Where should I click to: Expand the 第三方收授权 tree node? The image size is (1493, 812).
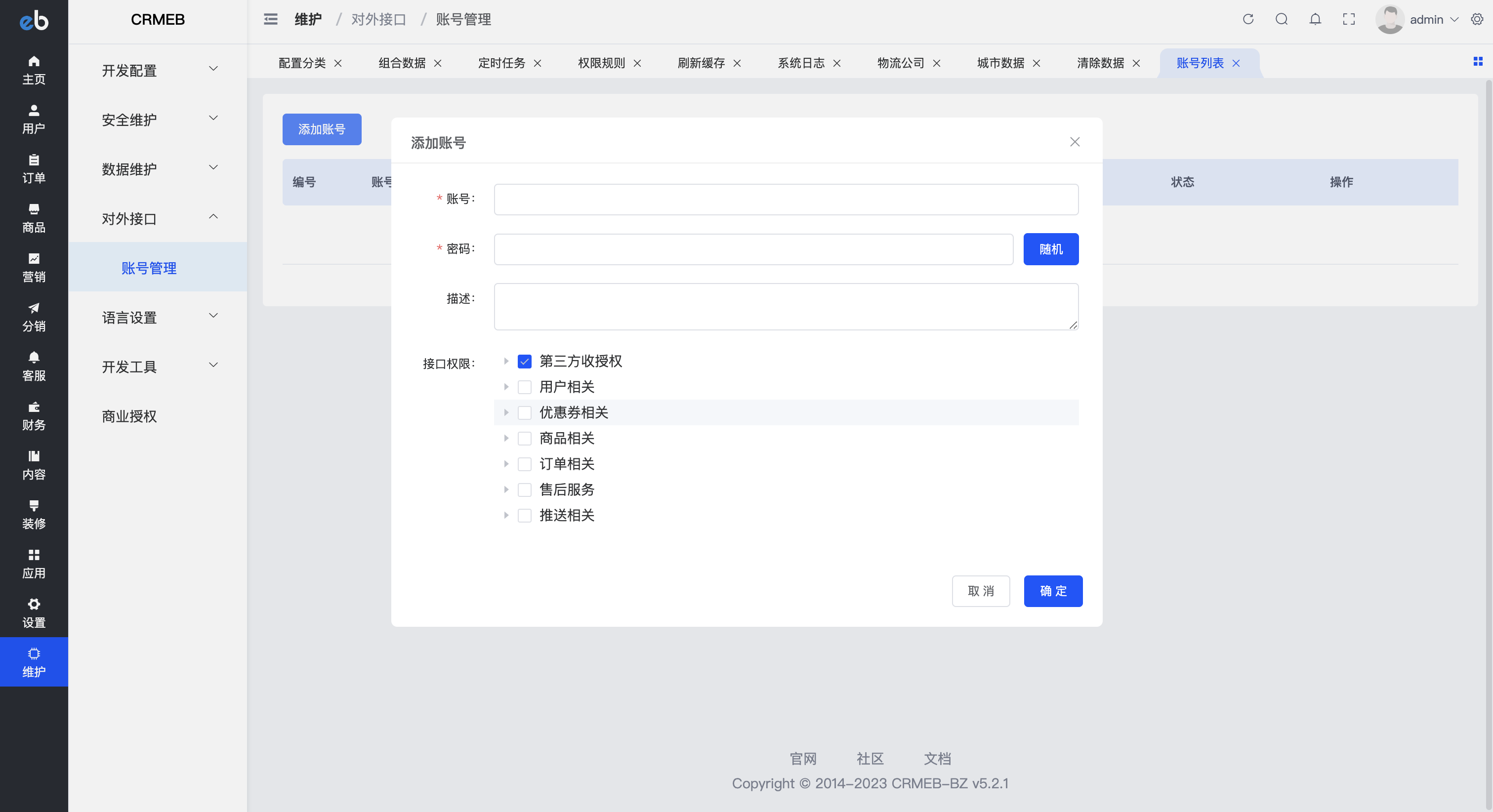coord(506,361)
